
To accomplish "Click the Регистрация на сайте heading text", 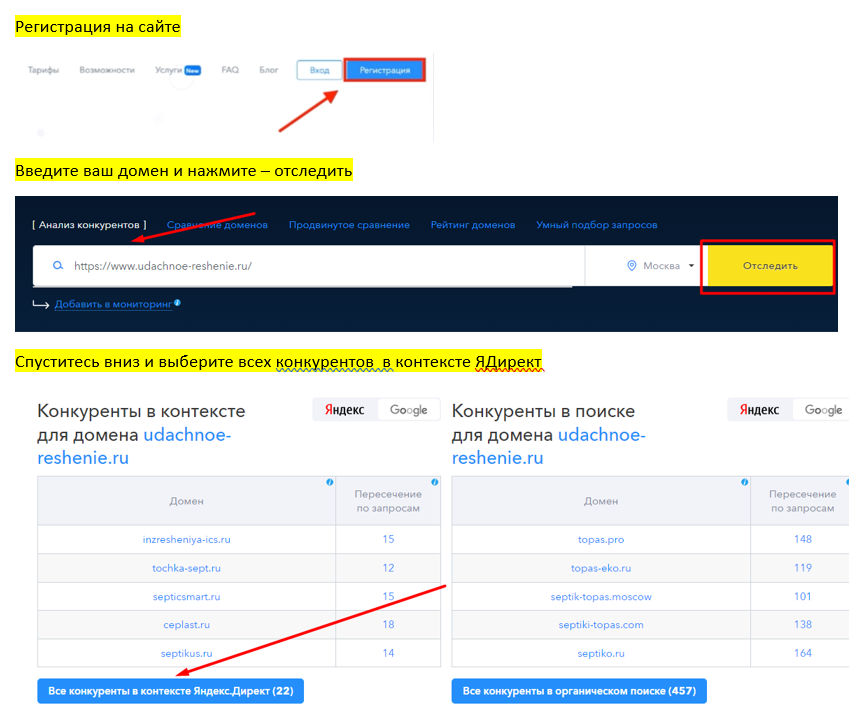I will [x=97, y=27].
